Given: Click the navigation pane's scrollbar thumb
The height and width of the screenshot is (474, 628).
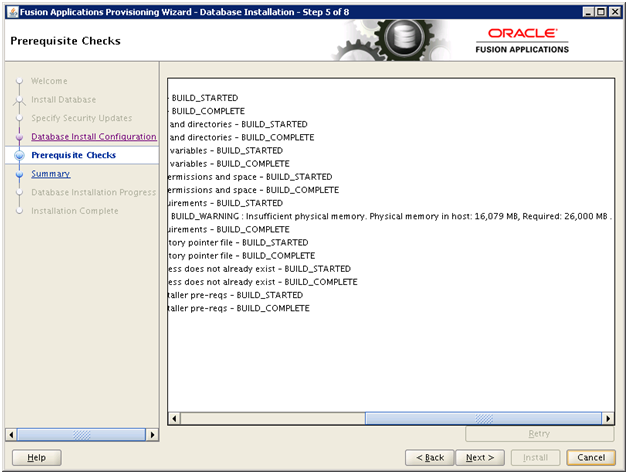Looking at the screenshot, I should (81, 435).
